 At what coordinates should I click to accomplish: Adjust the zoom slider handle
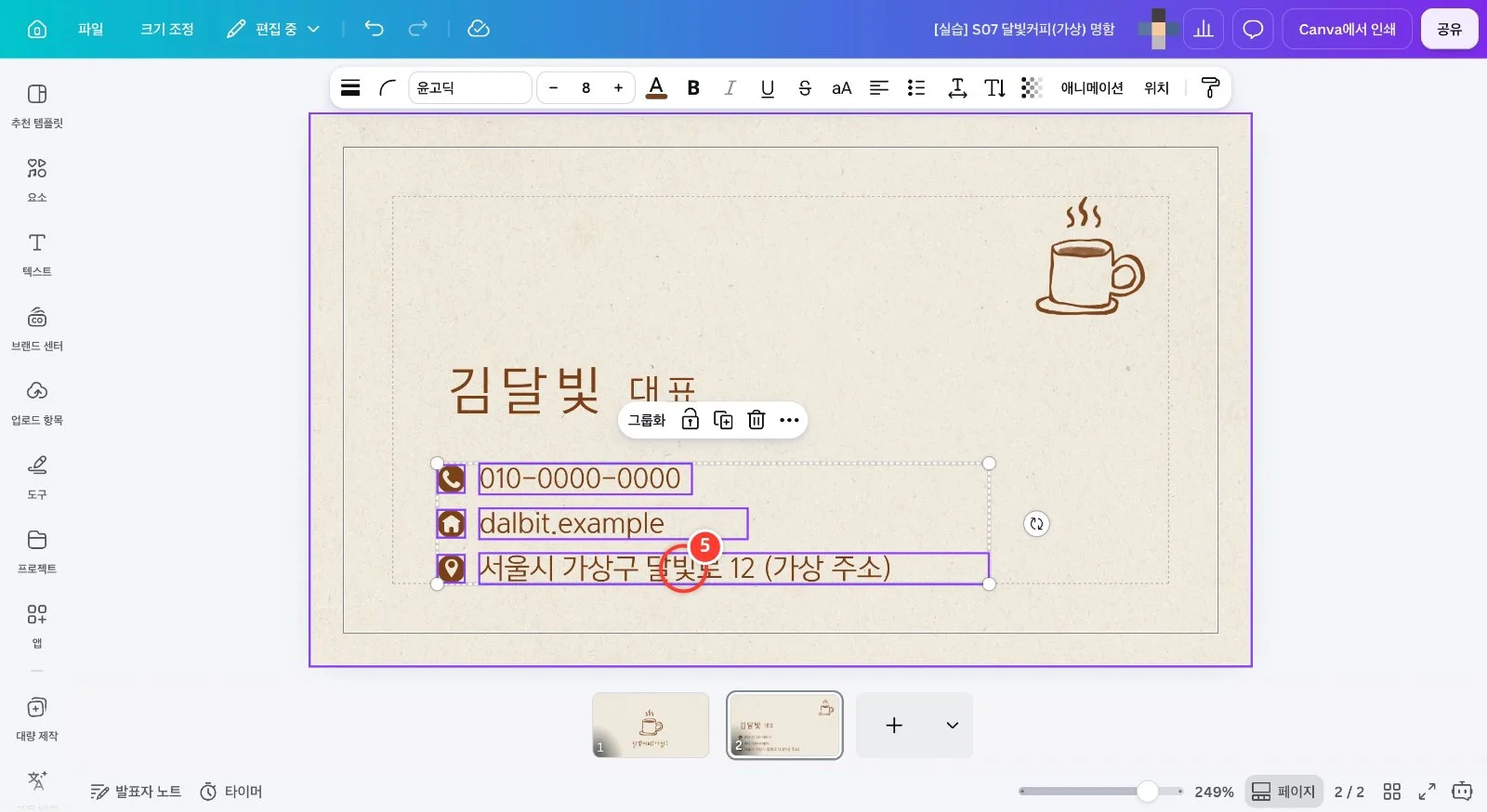pyautogui.click(x=1148, y=792)
